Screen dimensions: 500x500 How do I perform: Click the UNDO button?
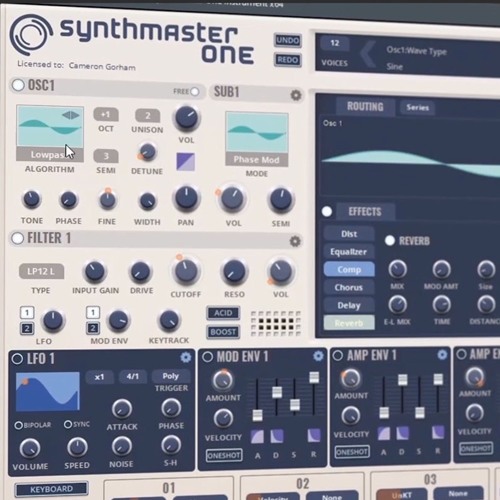point(288,40)
